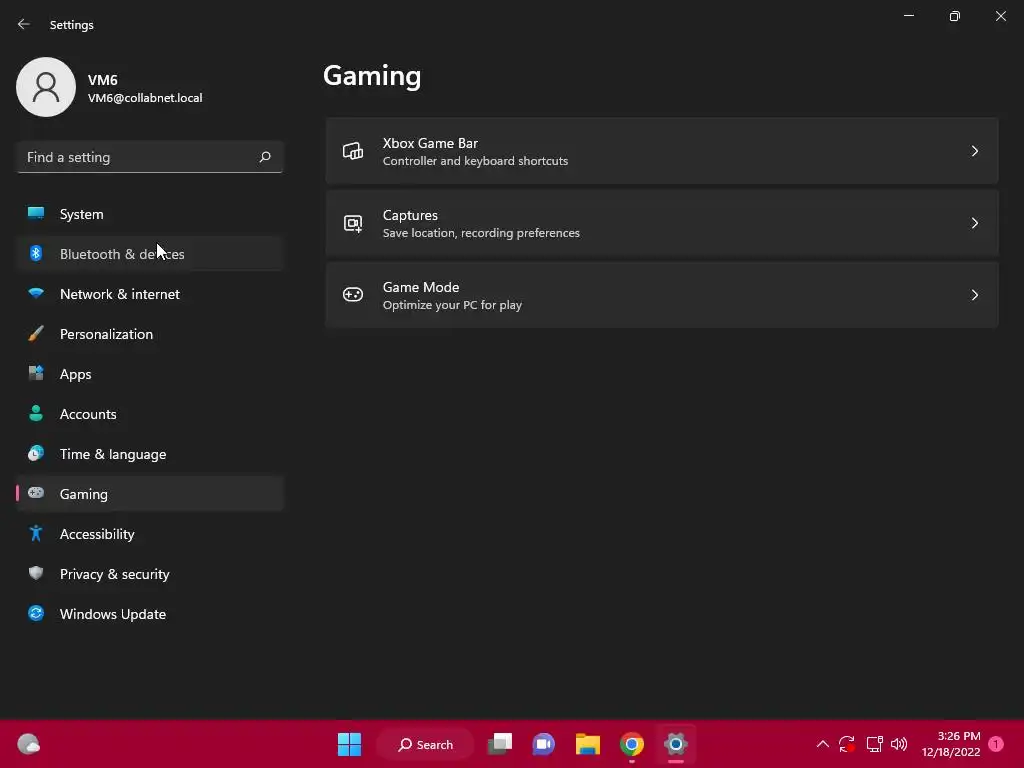Click the date and time clock
Screen dimensions: 1024x768
[951, 744]
